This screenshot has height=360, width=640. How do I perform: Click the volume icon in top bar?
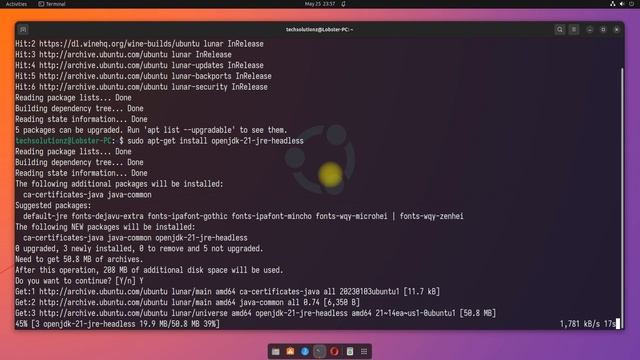[622, 4]
